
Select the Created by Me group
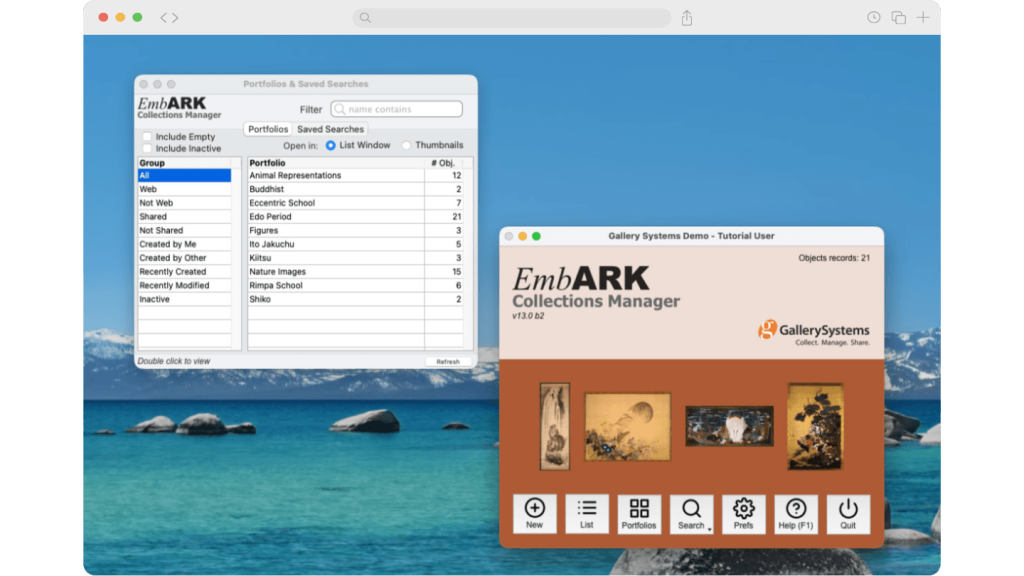pyautogui.click(x=184, y=244)
